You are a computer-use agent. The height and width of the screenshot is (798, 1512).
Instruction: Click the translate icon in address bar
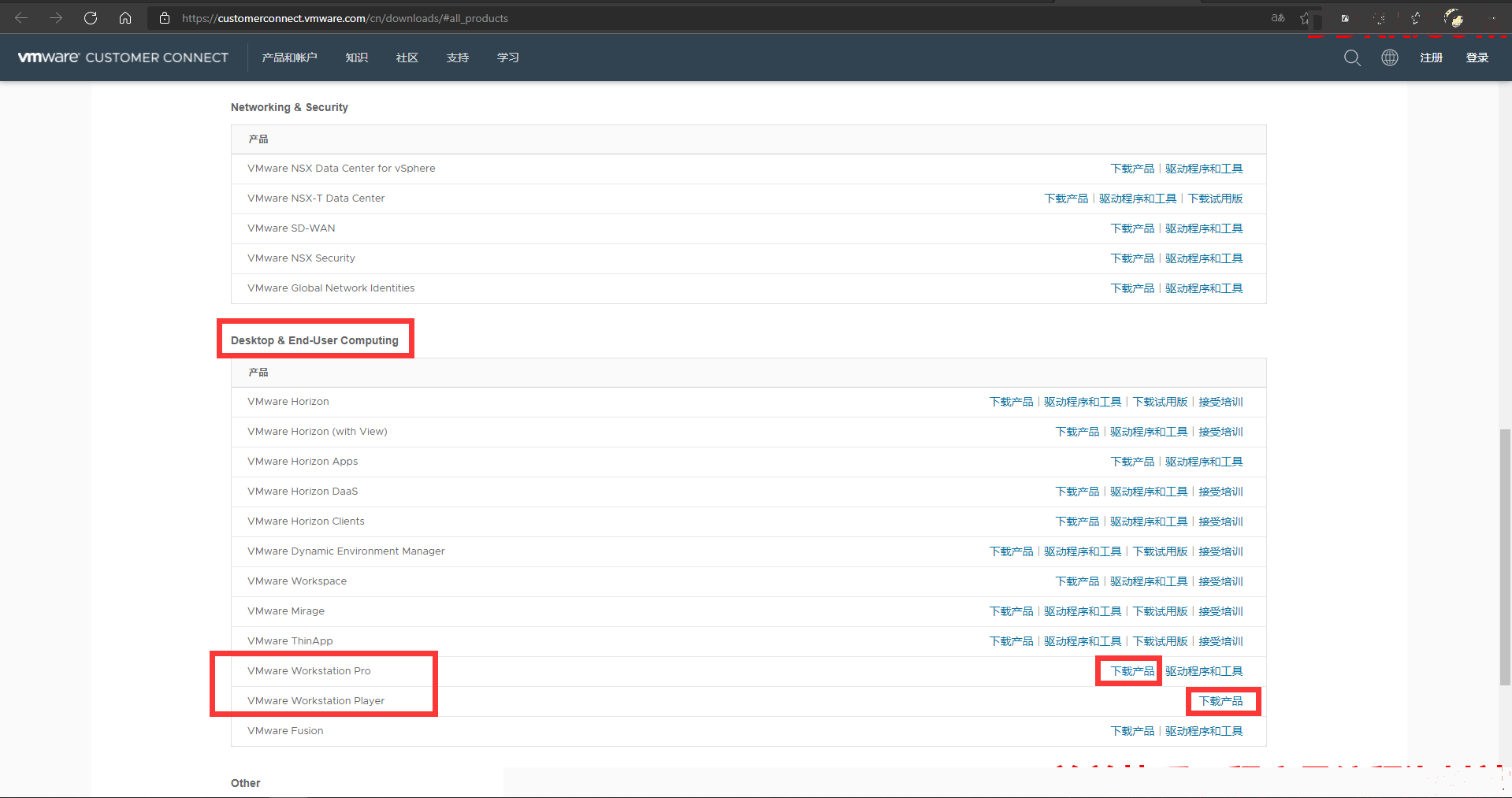click(1278, 17)
